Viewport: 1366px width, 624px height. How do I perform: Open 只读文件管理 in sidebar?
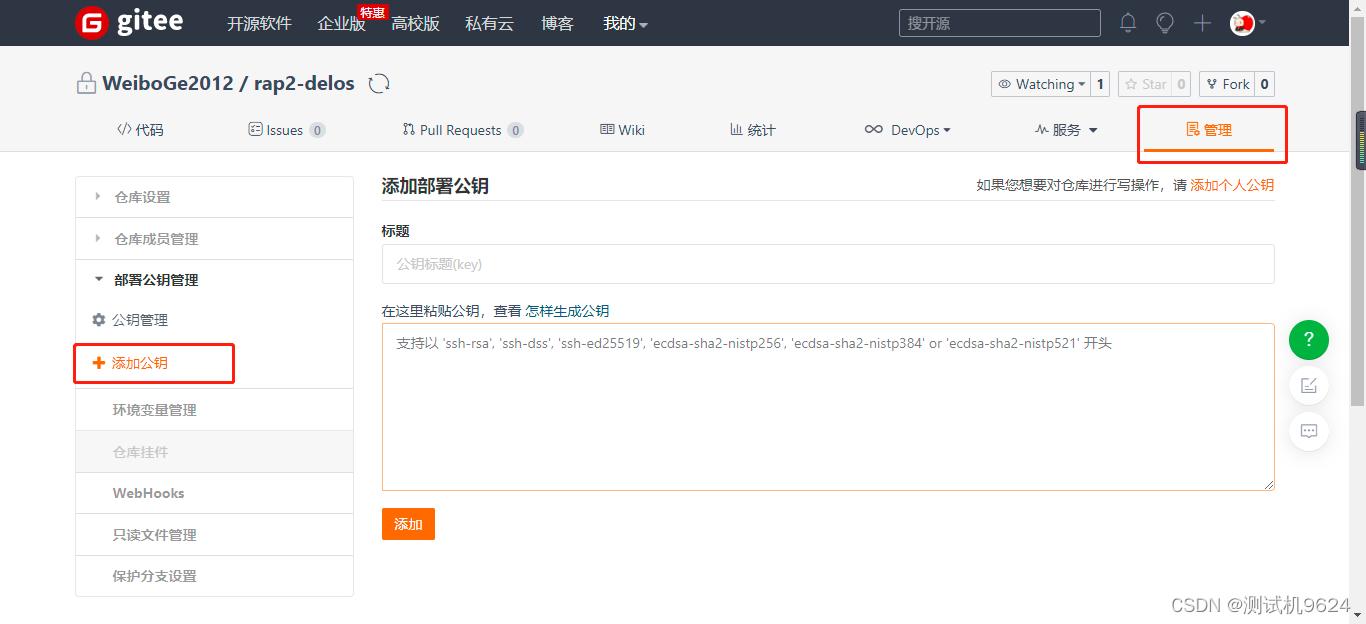[214, 535]
